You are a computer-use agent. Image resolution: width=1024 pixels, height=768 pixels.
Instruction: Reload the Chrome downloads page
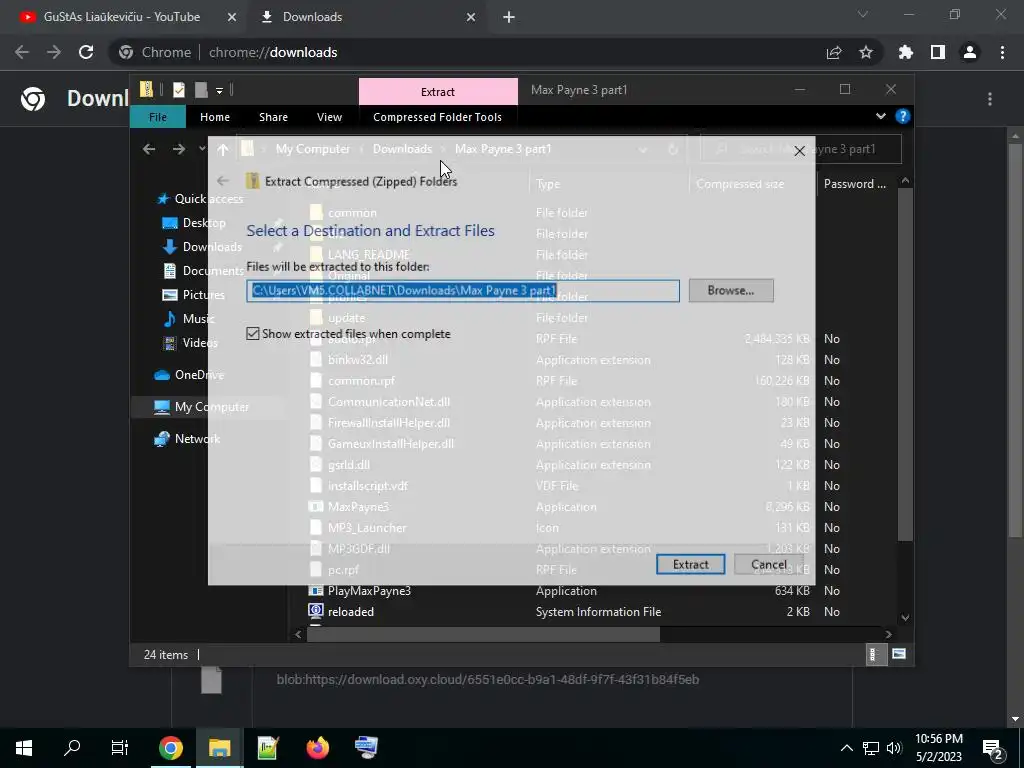pos(86,52)
